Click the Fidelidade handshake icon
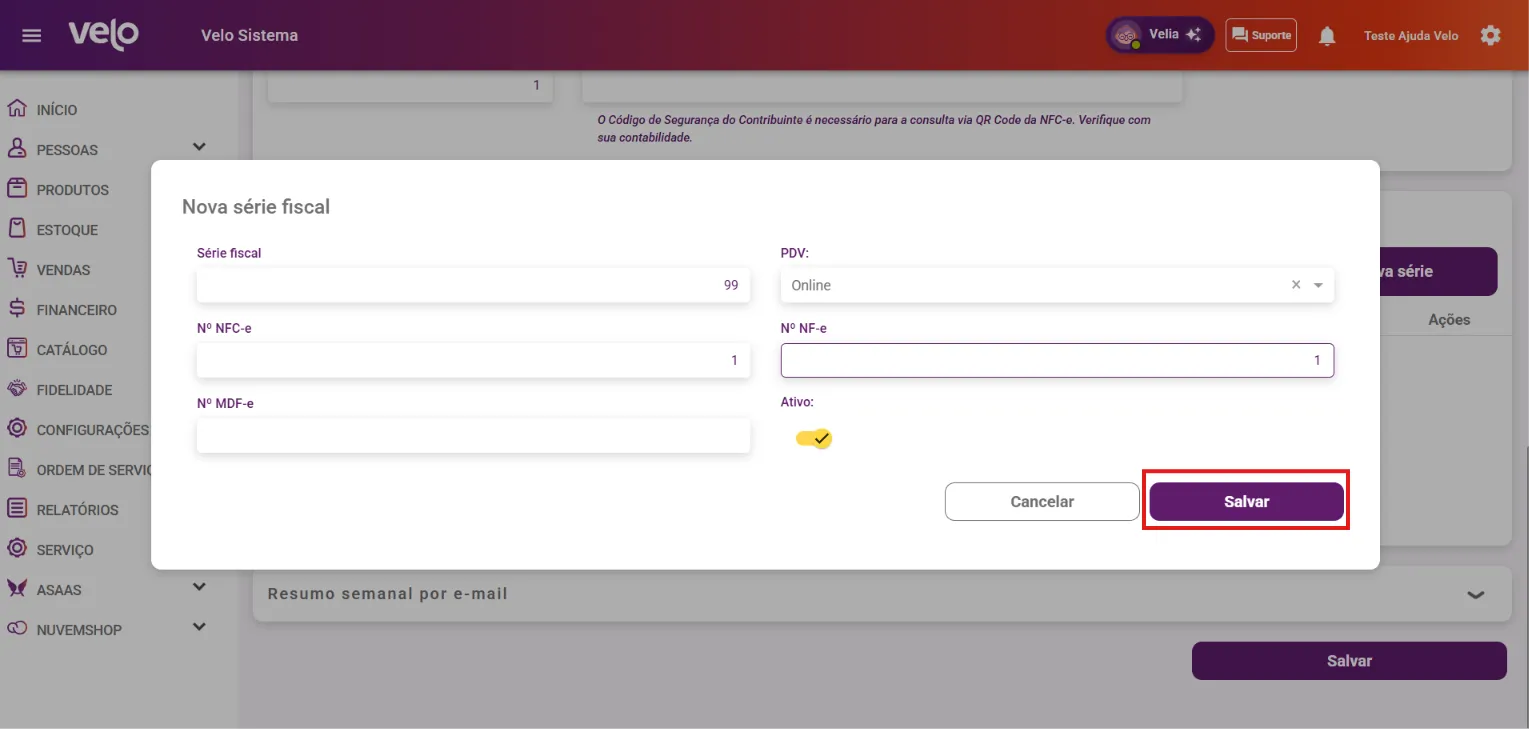1529x729 pixels. [16, 389]
